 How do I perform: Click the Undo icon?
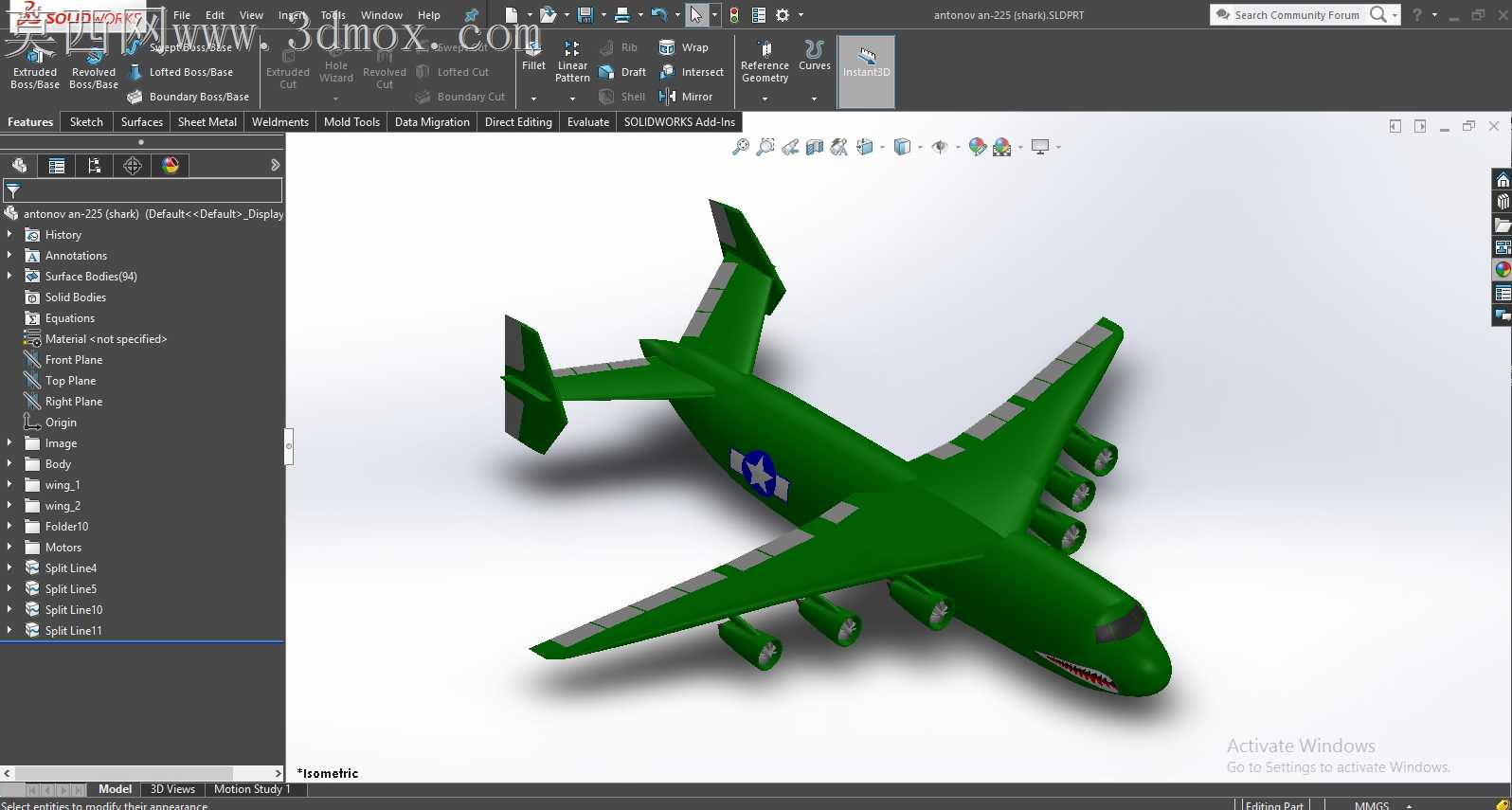click(x=659, y=15)
